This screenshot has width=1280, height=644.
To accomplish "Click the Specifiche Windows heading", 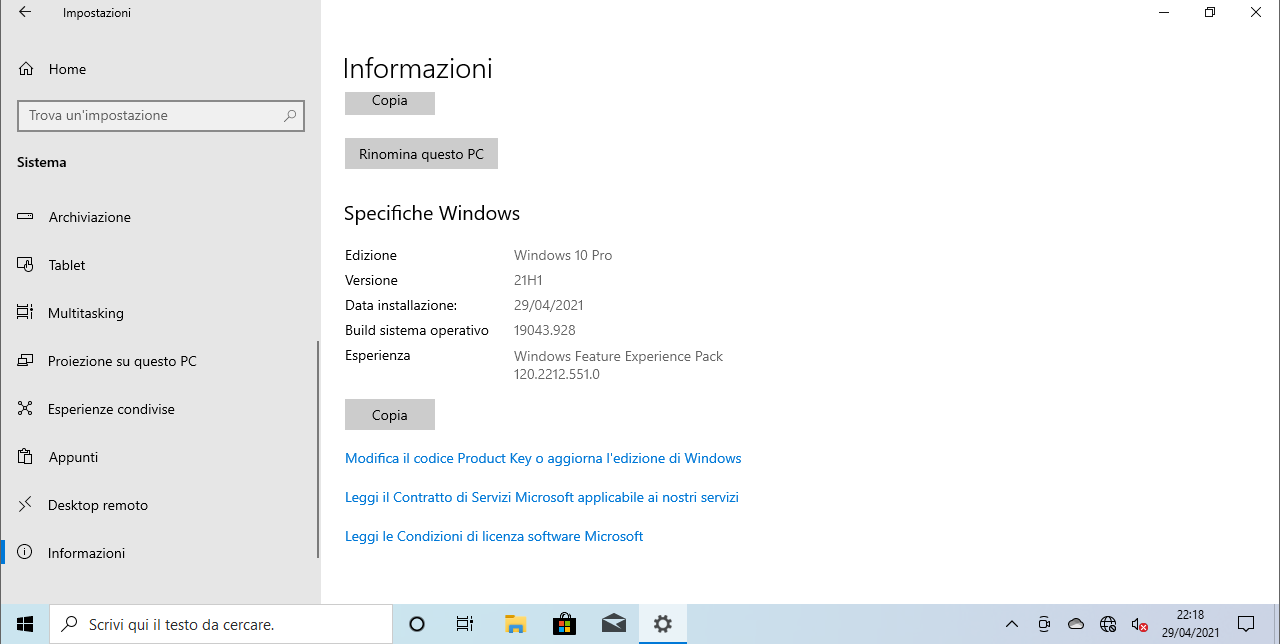I will tap(432, 213).
